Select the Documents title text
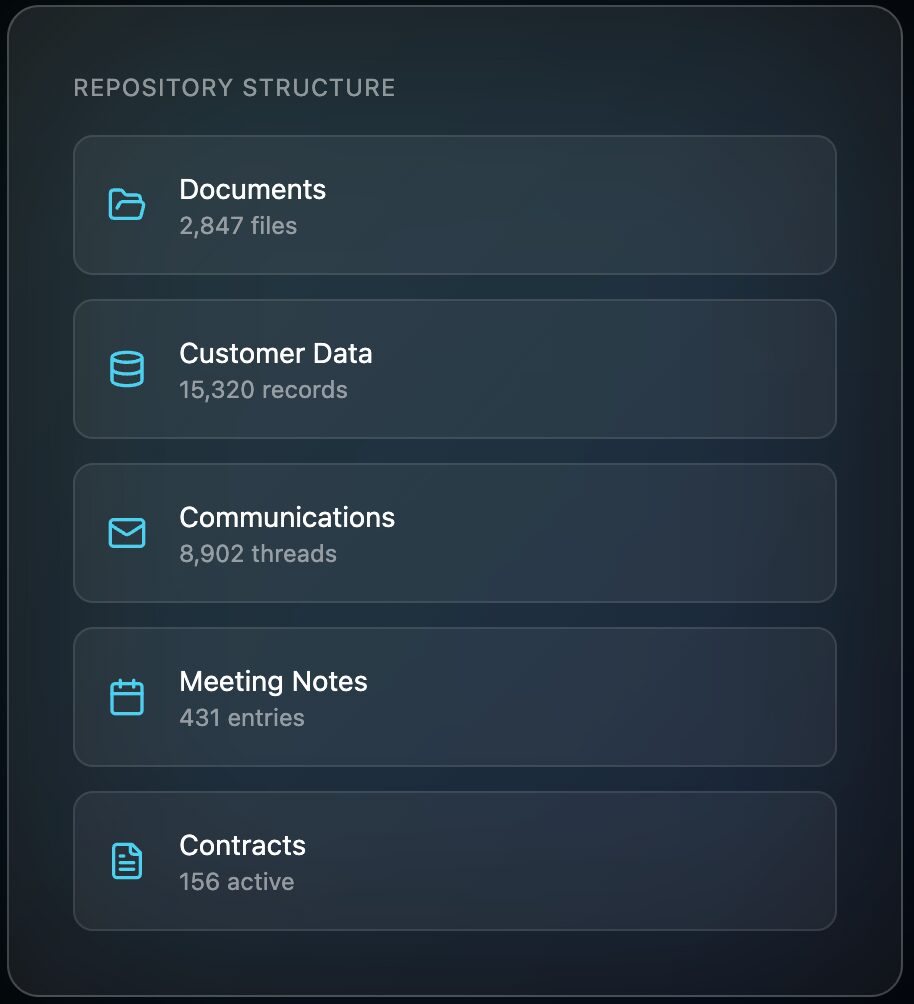 (253, 189)
